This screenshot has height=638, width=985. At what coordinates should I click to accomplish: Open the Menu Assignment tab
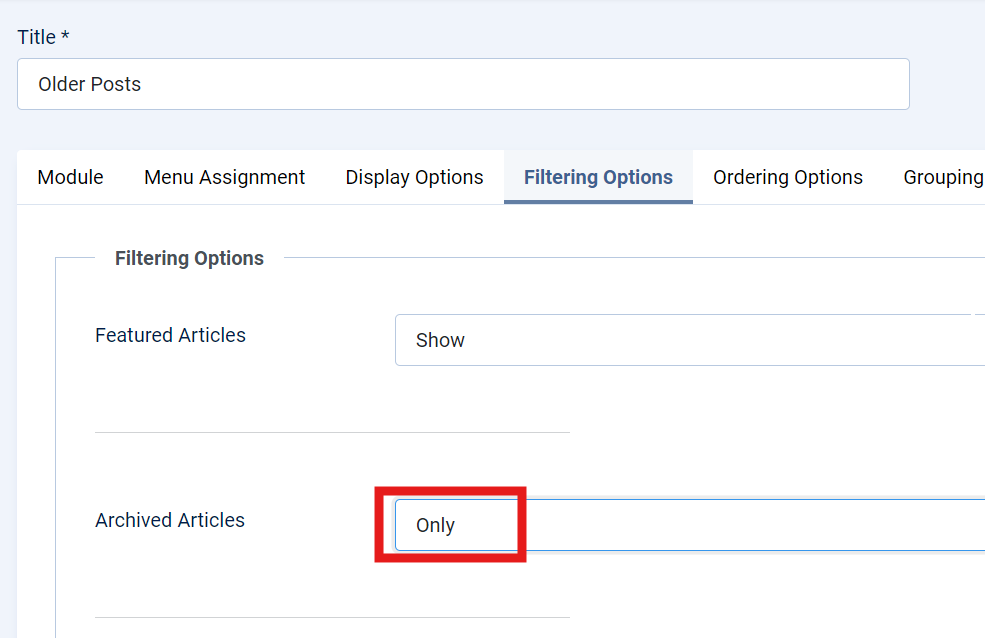click(x=224, y=178)
